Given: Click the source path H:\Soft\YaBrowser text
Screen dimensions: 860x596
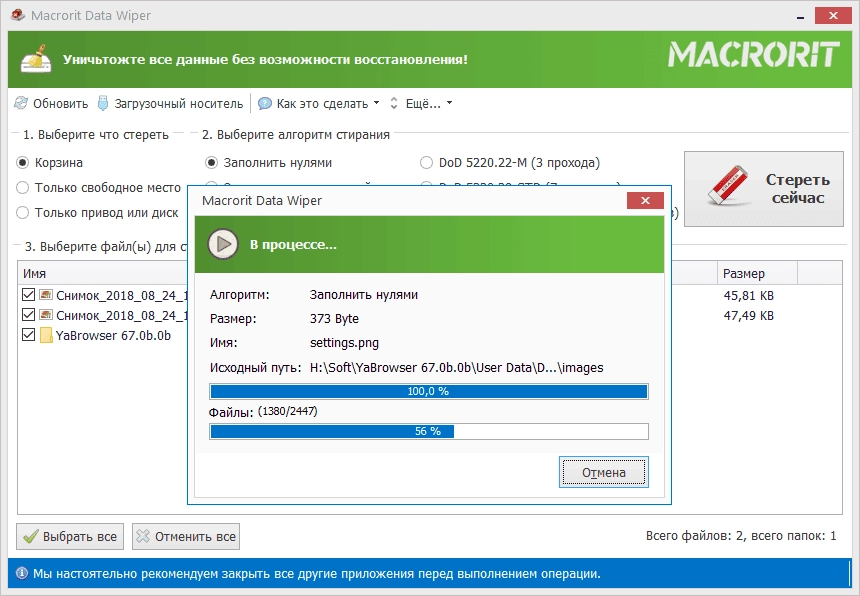Looking at the screenshot, I should click(456, 367).
